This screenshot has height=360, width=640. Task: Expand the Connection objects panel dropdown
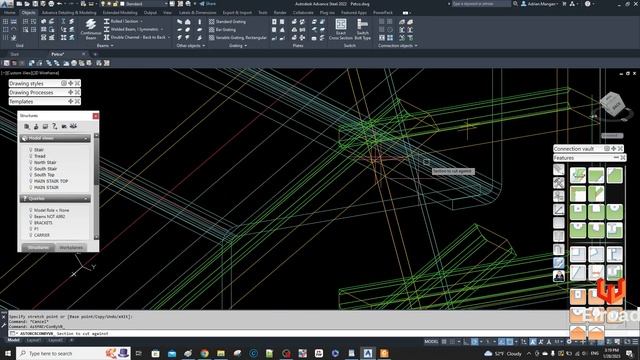(x=398, y=46)
